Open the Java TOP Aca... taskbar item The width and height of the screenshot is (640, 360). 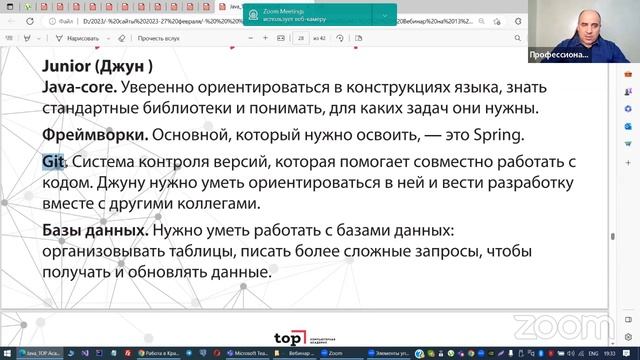pos(40,353)
